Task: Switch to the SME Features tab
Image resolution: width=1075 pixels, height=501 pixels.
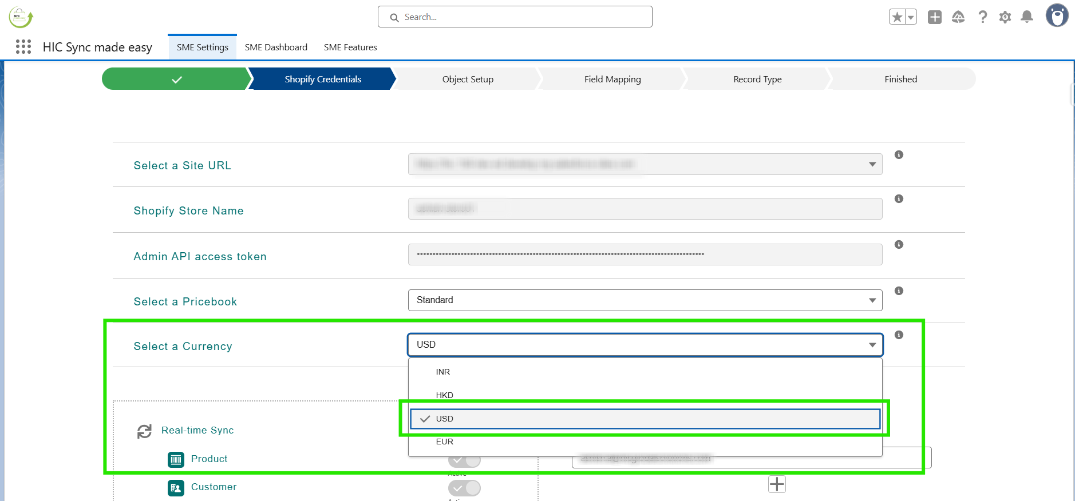Action: (350, 47)
